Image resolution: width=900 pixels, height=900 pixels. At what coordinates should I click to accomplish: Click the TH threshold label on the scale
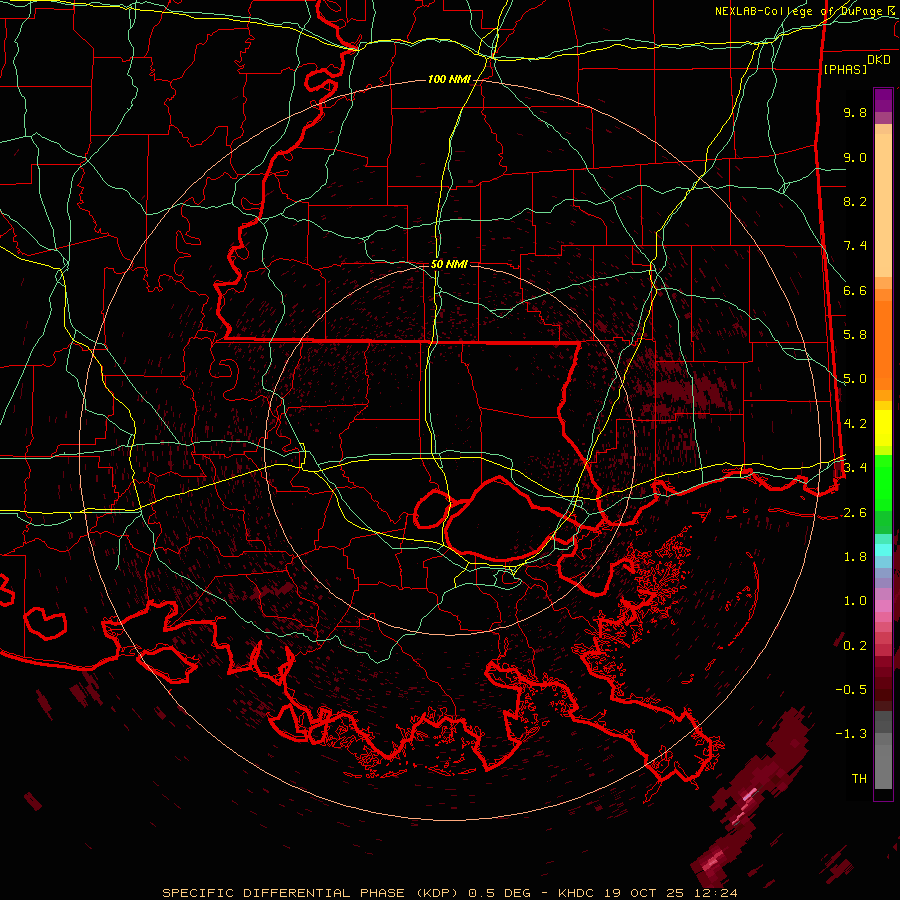pyautogui.click(x=859, y=779)
